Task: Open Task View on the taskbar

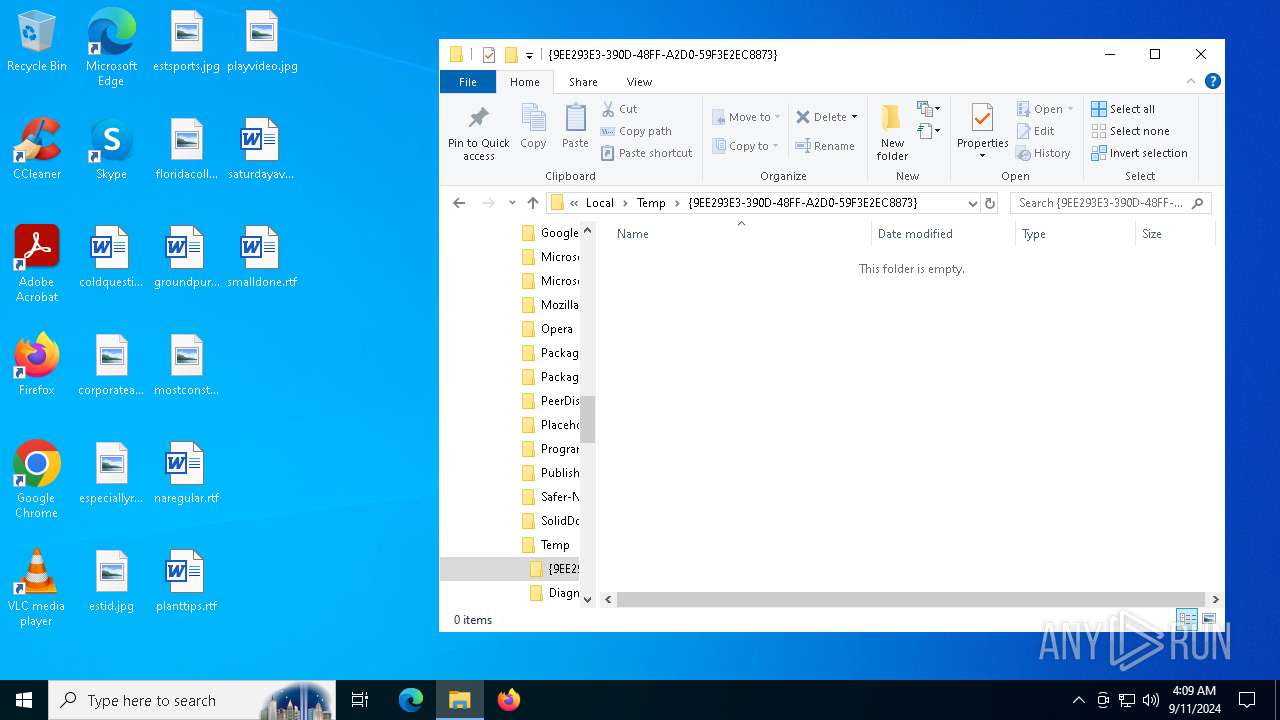Action: pos(360,700)
